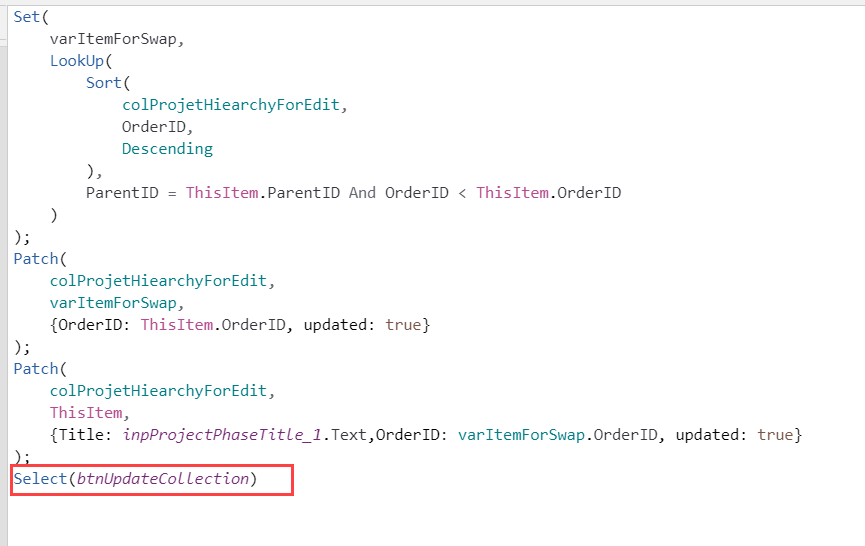Click the Select function keyword
Viewport: 865px width, 546px height.
click(x=38, y=479)
